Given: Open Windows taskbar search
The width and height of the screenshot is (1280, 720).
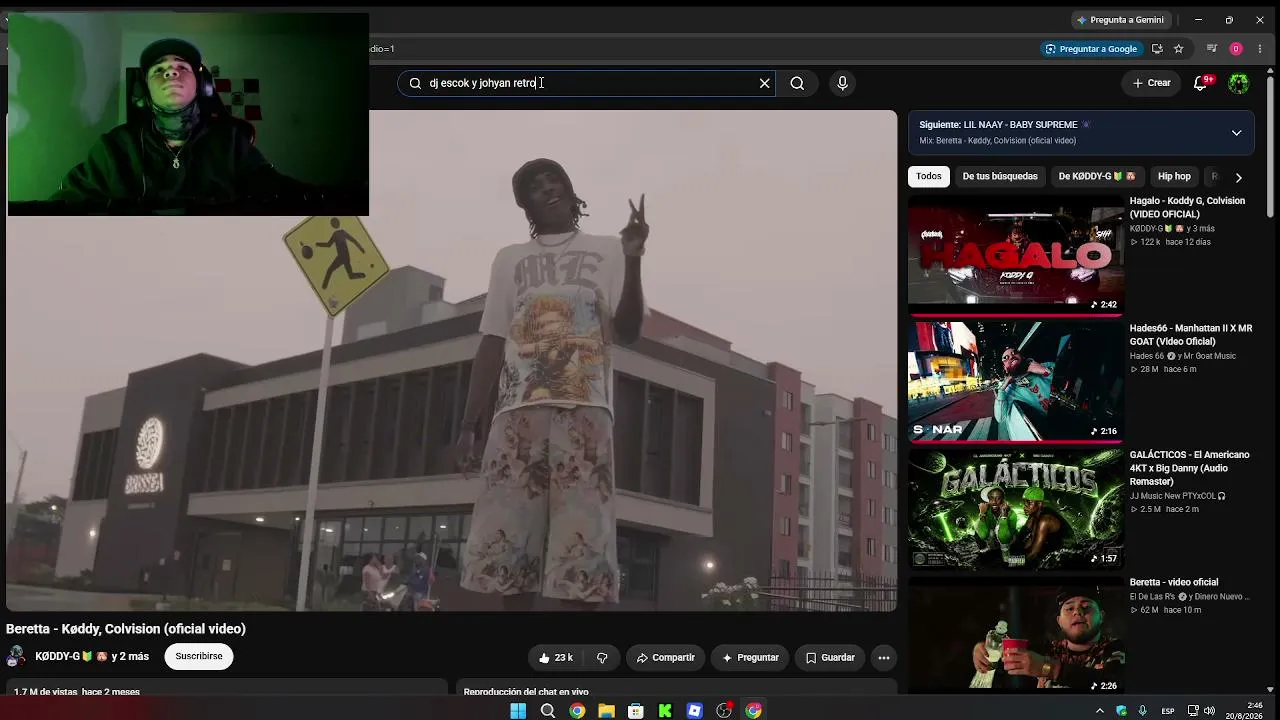Looking at the screenshot, I should point(548,711).
